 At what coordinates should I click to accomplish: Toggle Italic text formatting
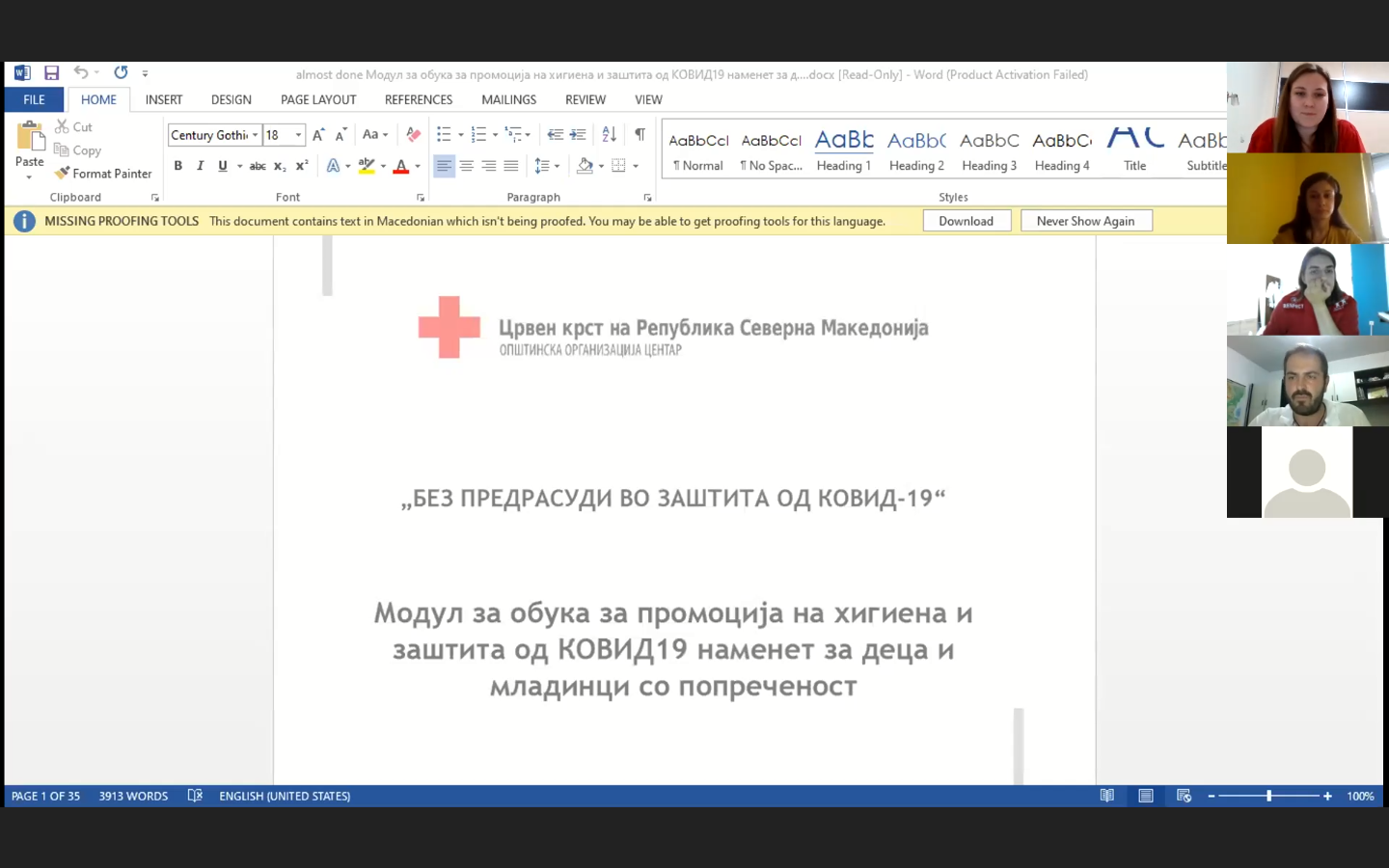point(201,166)
